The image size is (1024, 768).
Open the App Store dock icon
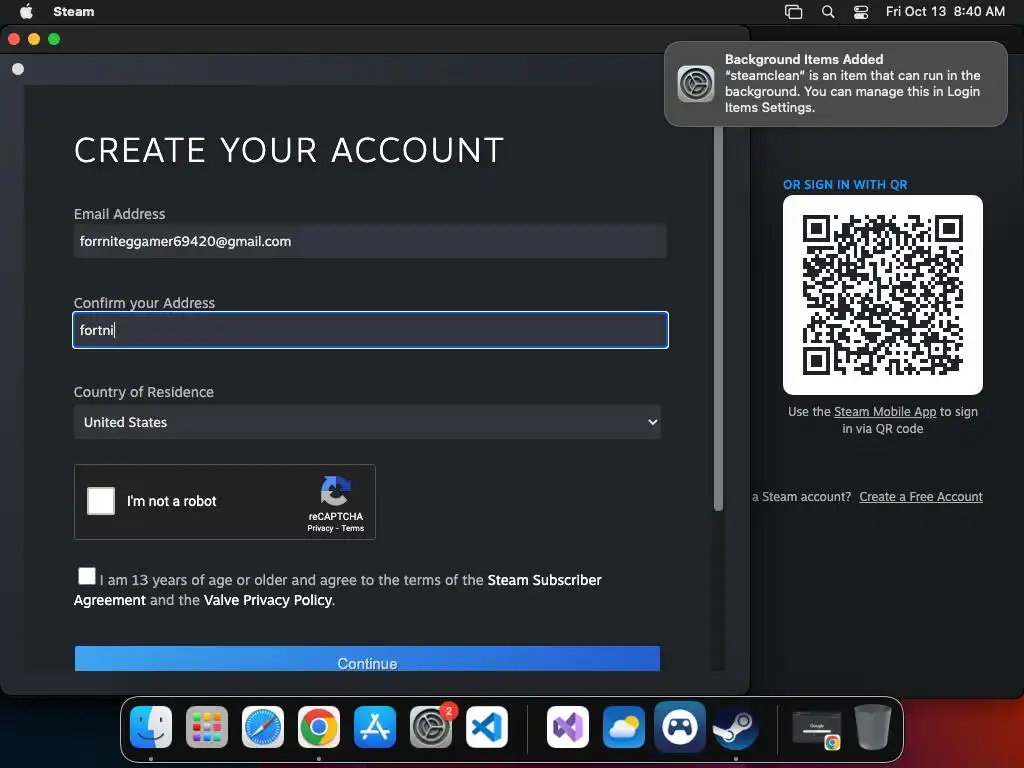(x=375, y=727)
